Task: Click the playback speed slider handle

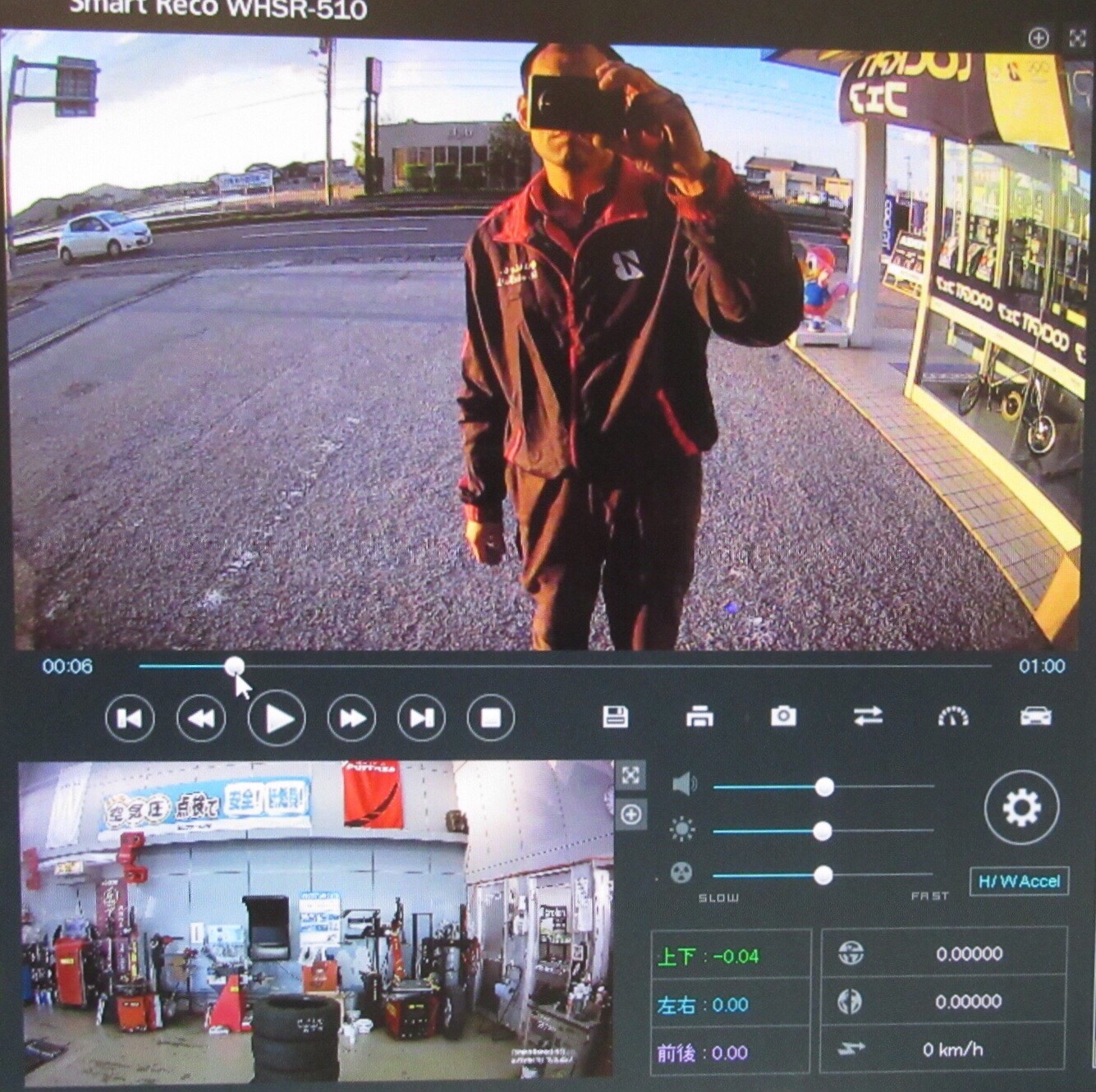Action: tap(823, 875)
